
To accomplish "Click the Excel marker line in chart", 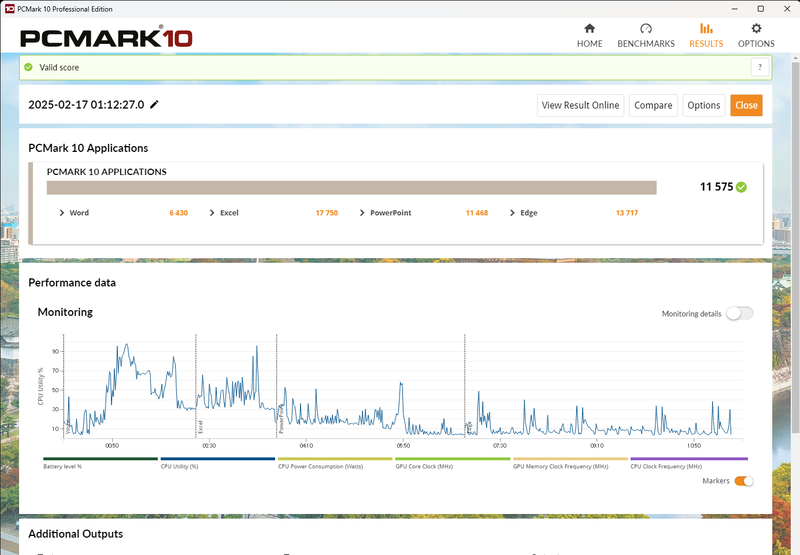I will click(196, 386).
